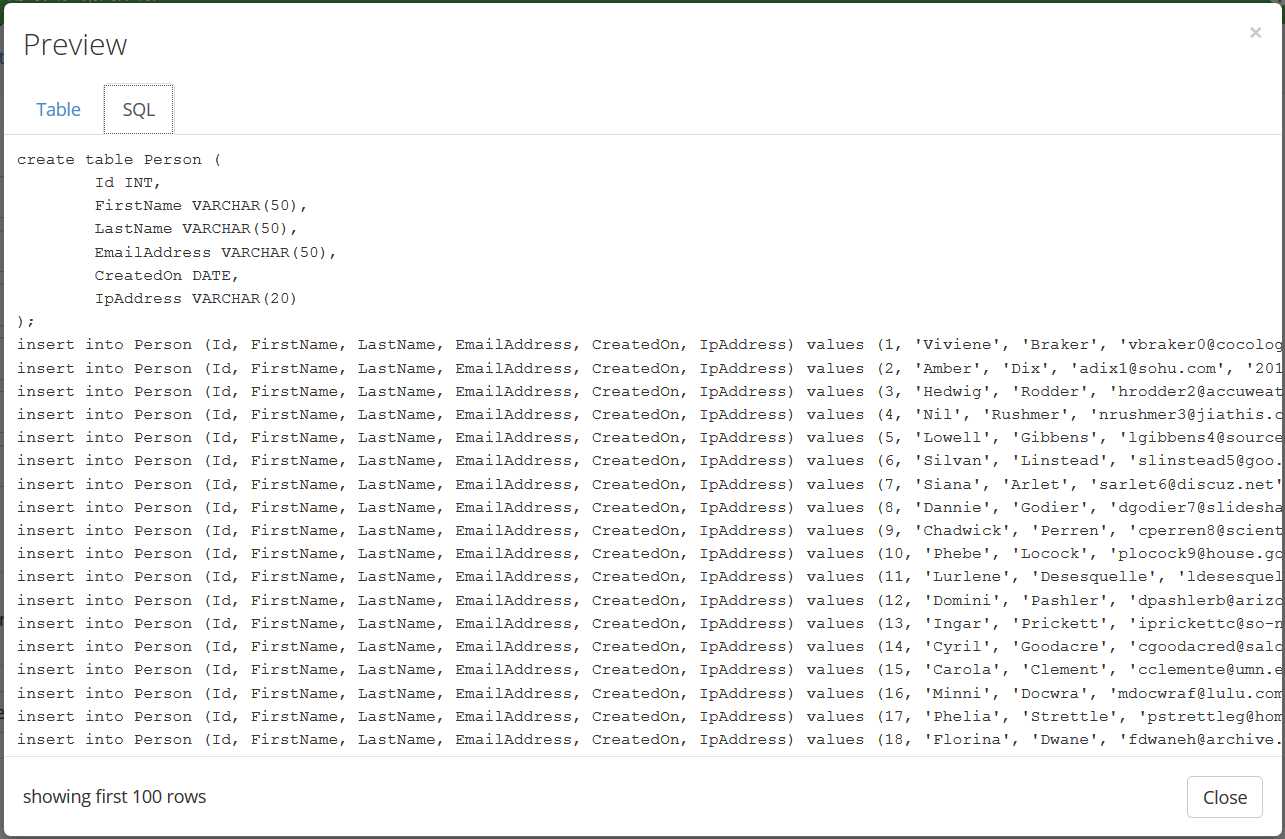The width and height of the screenshot is (1285, 839).
Task: Click the insert row for 'Silvan' 'Linstead'
Action: pos(650,461)
